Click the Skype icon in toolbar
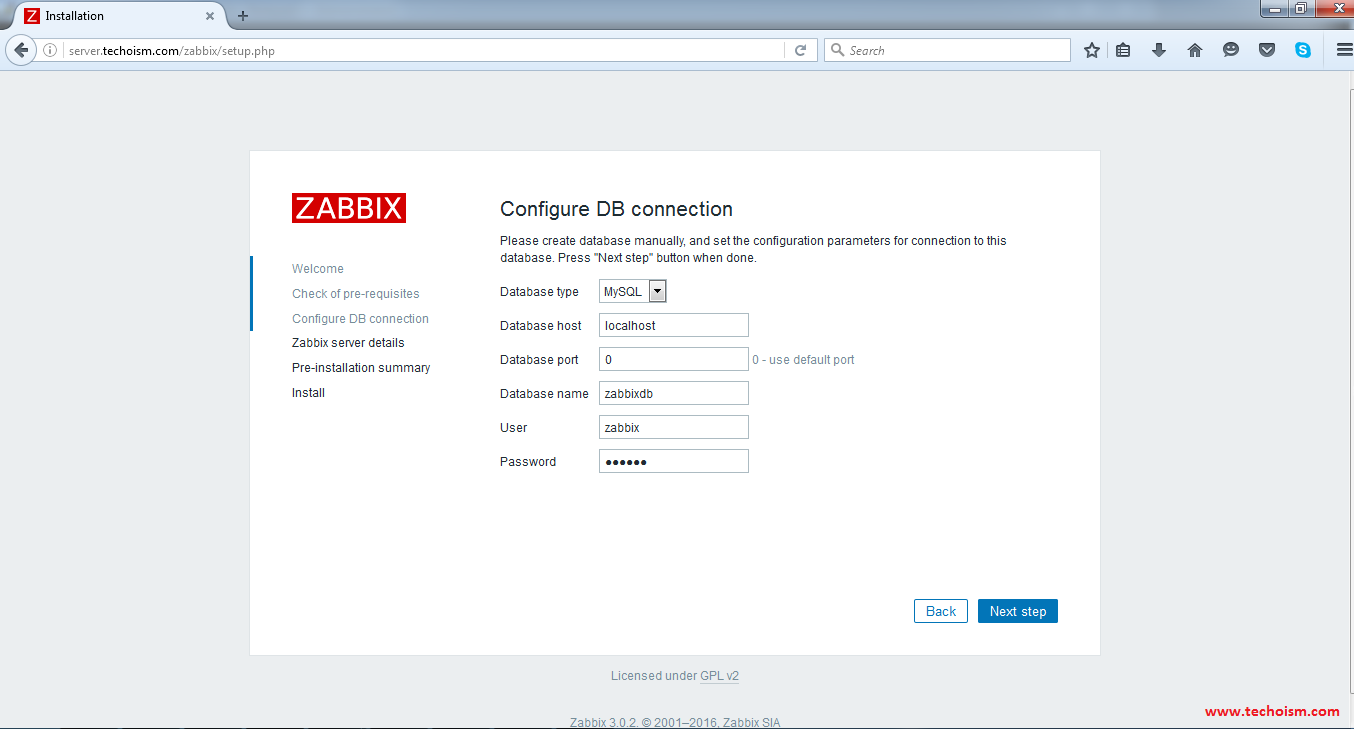 [1303, 50]
